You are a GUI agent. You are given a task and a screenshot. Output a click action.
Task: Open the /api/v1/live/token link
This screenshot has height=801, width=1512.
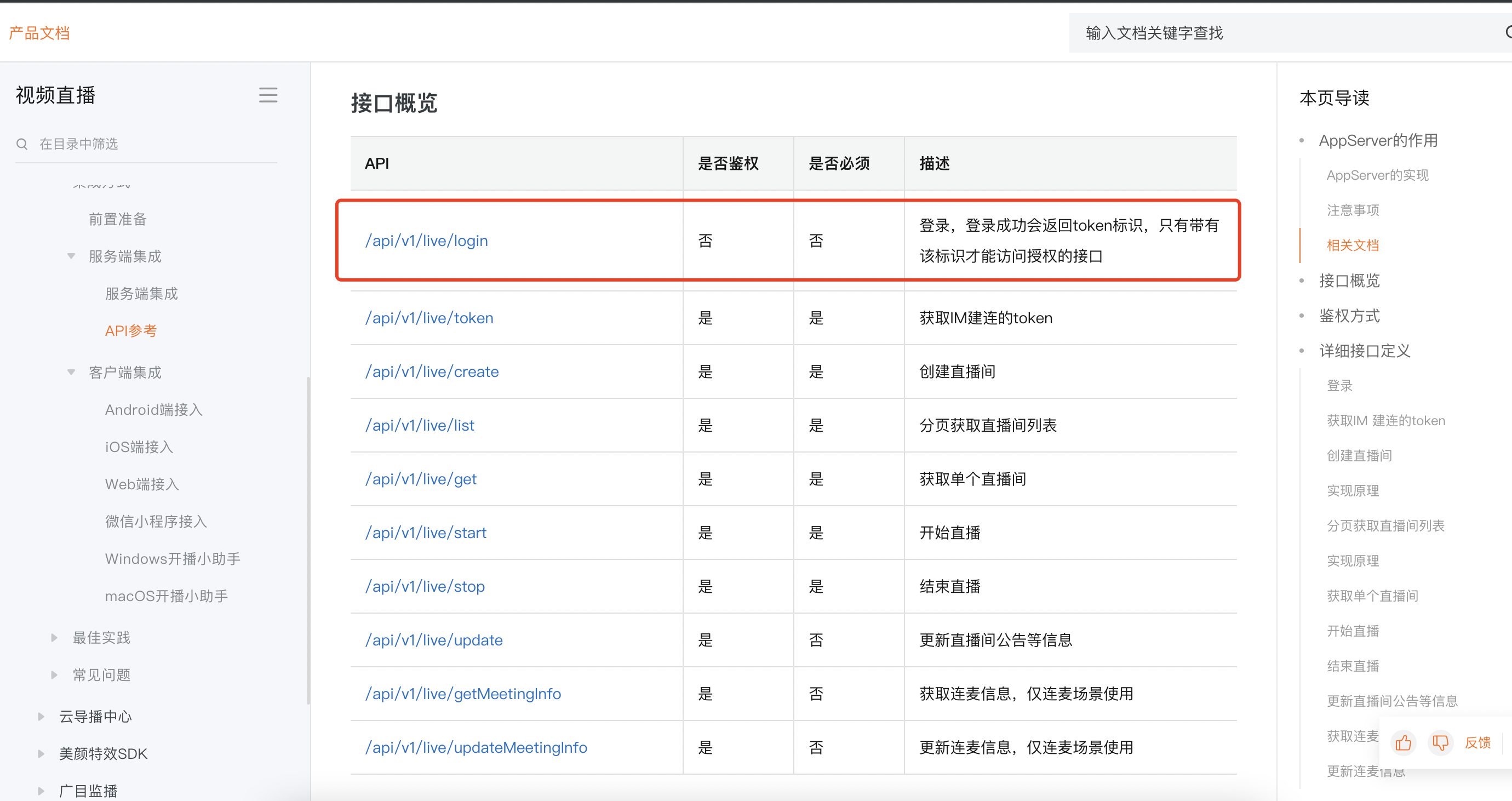429,318
